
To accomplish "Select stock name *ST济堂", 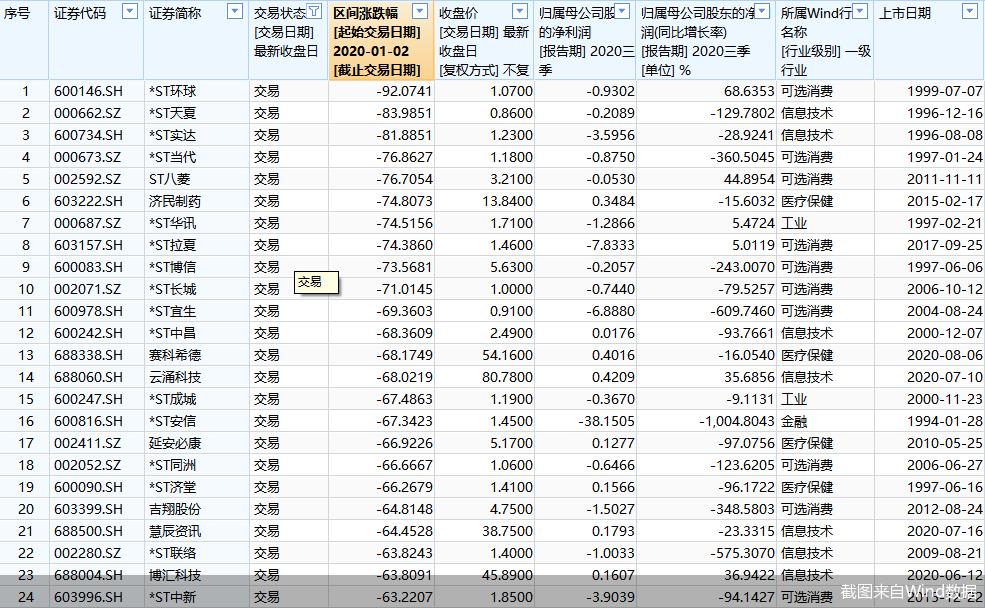I will [x=173, y=487].
